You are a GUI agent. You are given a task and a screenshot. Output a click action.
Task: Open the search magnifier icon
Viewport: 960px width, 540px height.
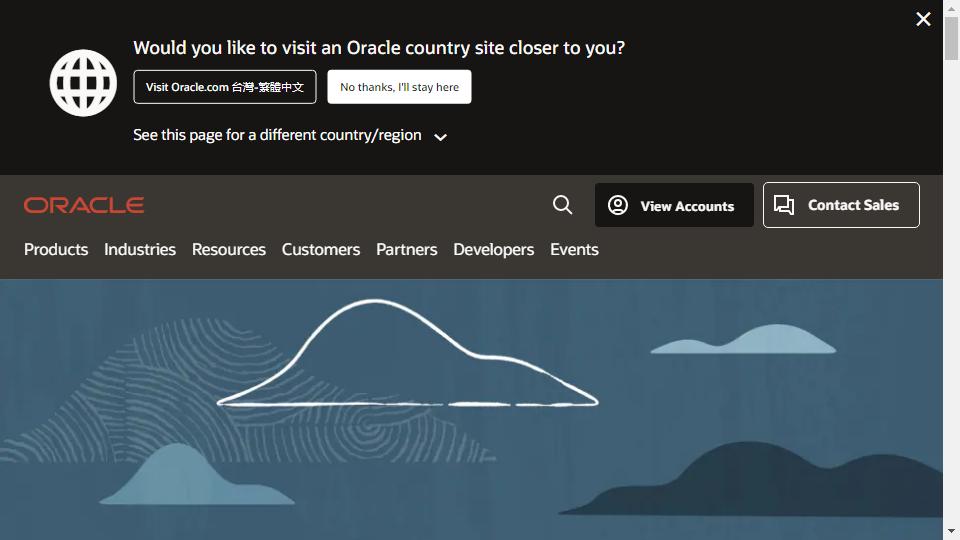[563, 205]
